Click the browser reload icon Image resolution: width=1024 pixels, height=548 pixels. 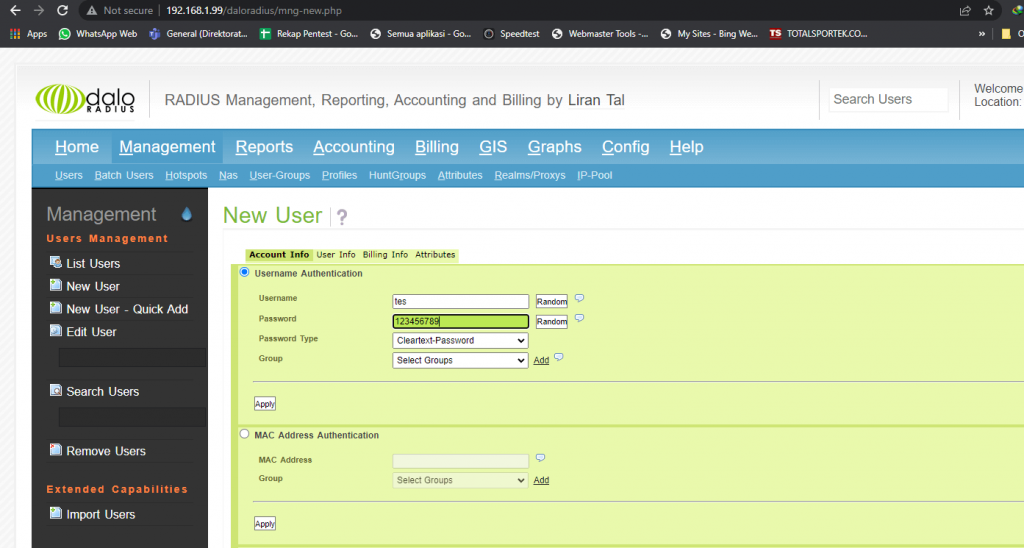pos(63,10)
